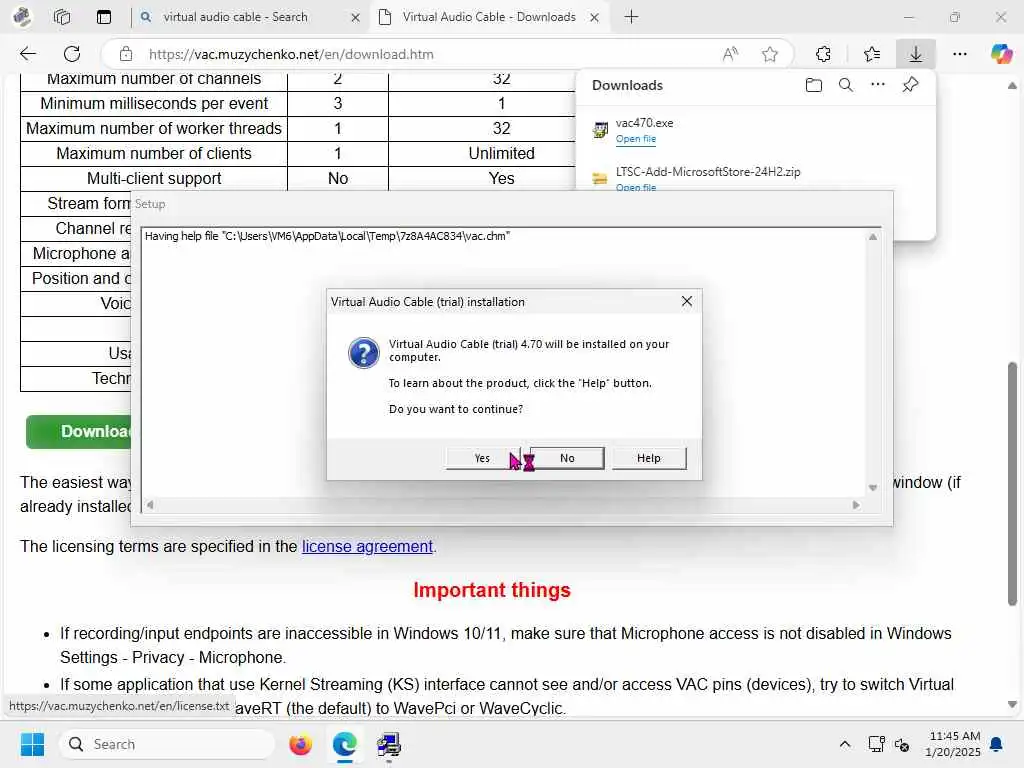Screen dimensions: 1024x768
Task: Search downloads using magnifier icon
Action: 846,85
